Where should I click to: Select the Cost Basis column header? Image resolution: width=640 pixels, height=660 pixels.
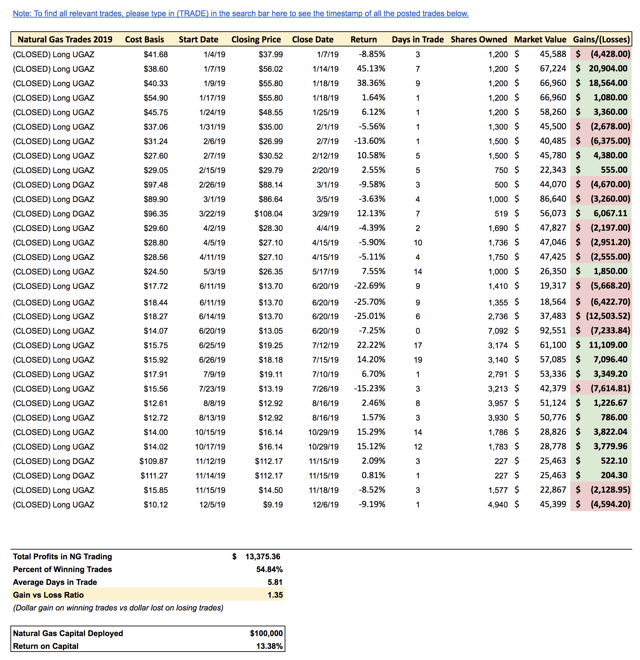coord(144,40)
